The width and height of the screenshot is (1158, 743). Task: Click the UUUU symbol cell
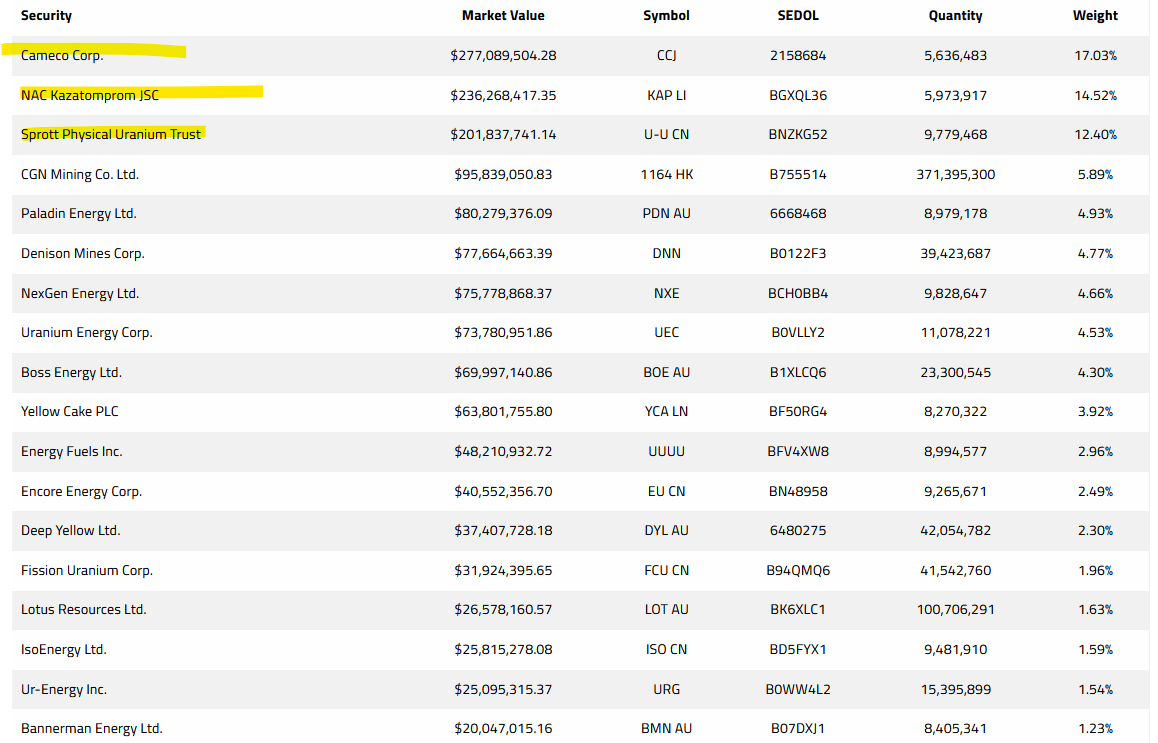pos(666,451)
